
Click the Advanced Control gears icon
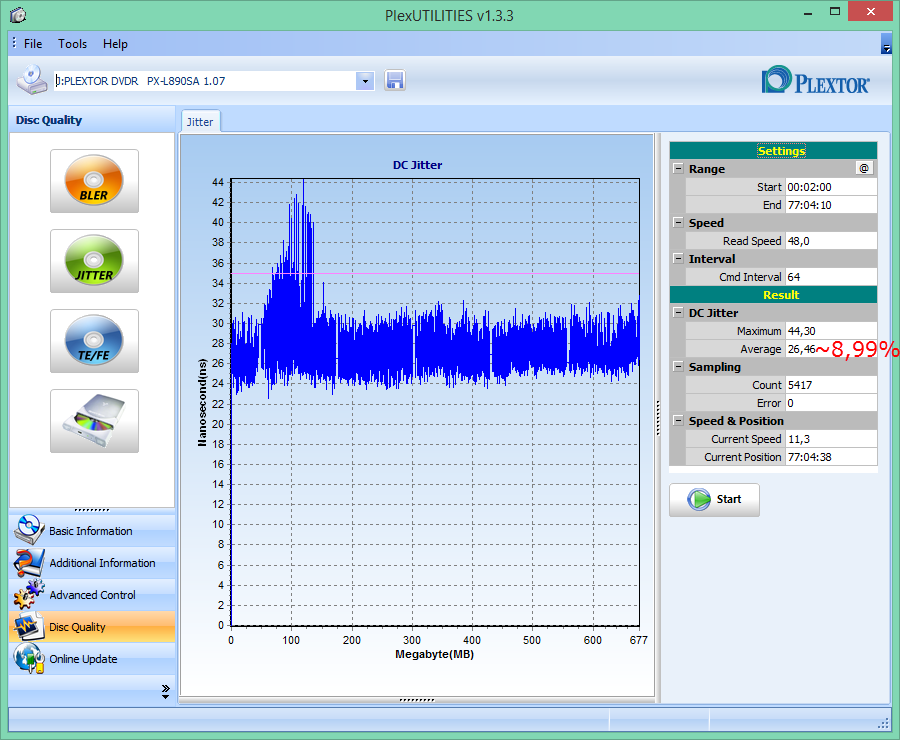[x=29, y=595]
